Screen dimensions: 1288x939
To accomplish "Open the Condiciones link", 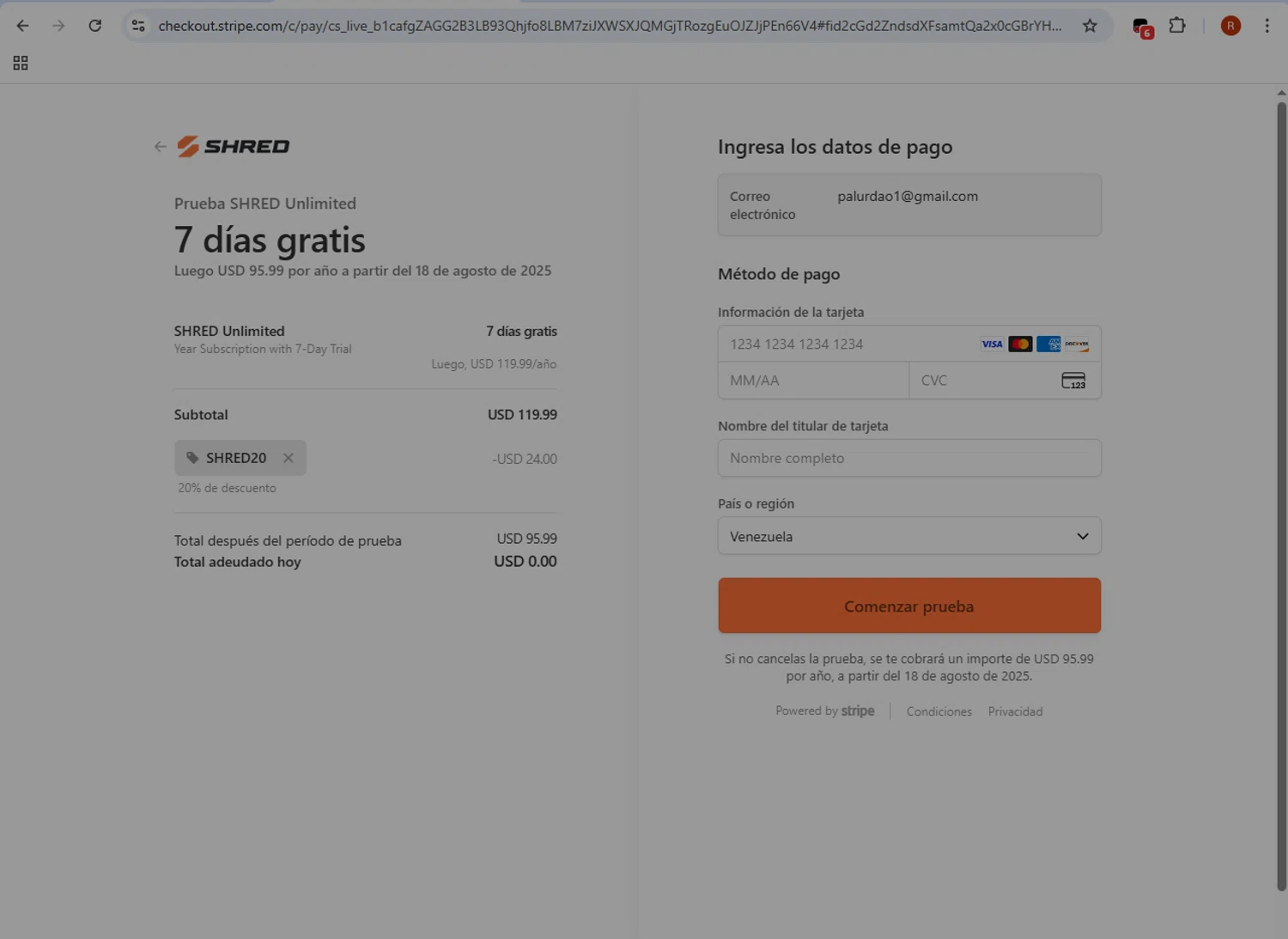I will click(x=939, y=711).
